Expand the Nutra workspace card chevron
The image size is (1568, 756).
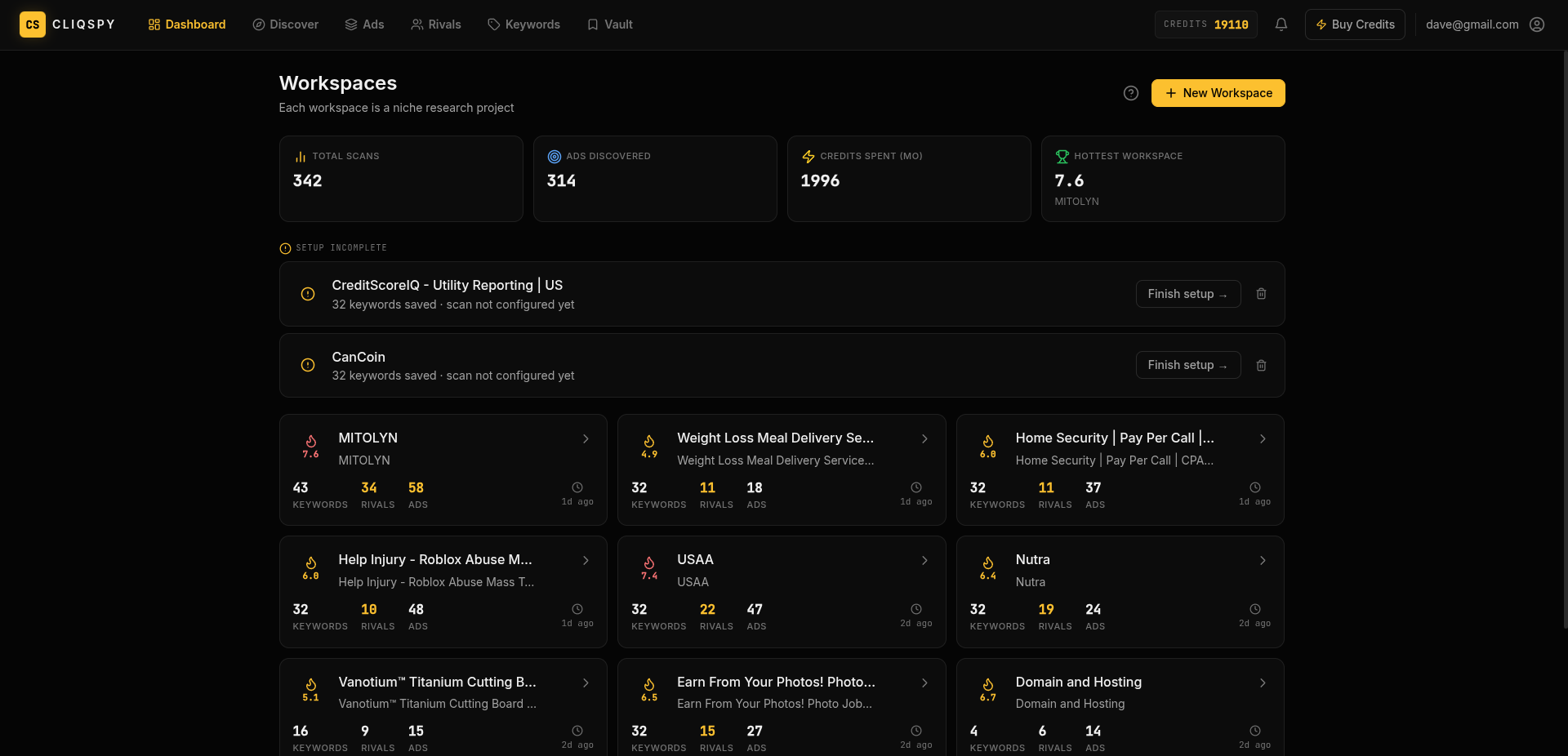1262,561
